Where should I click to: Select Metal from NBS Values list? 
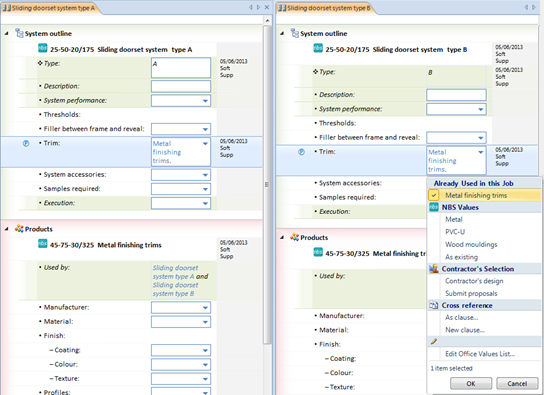coord(453,219)
